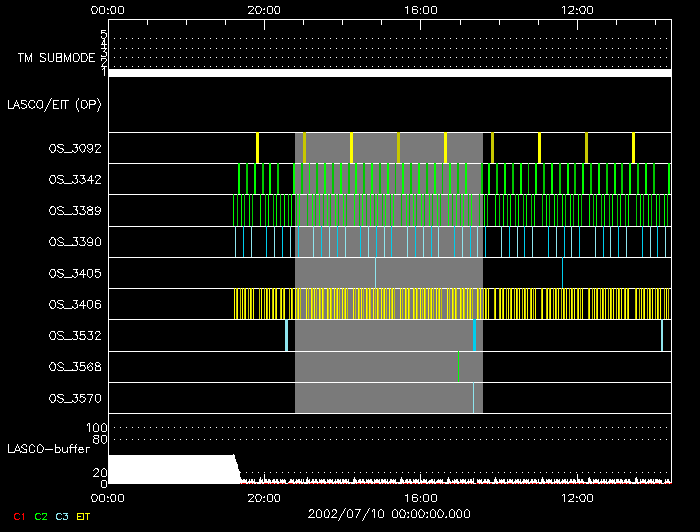Click the first yellow marker in OS_3092 row
Viewport: 700px width, 532px height.
pos(257,147)
